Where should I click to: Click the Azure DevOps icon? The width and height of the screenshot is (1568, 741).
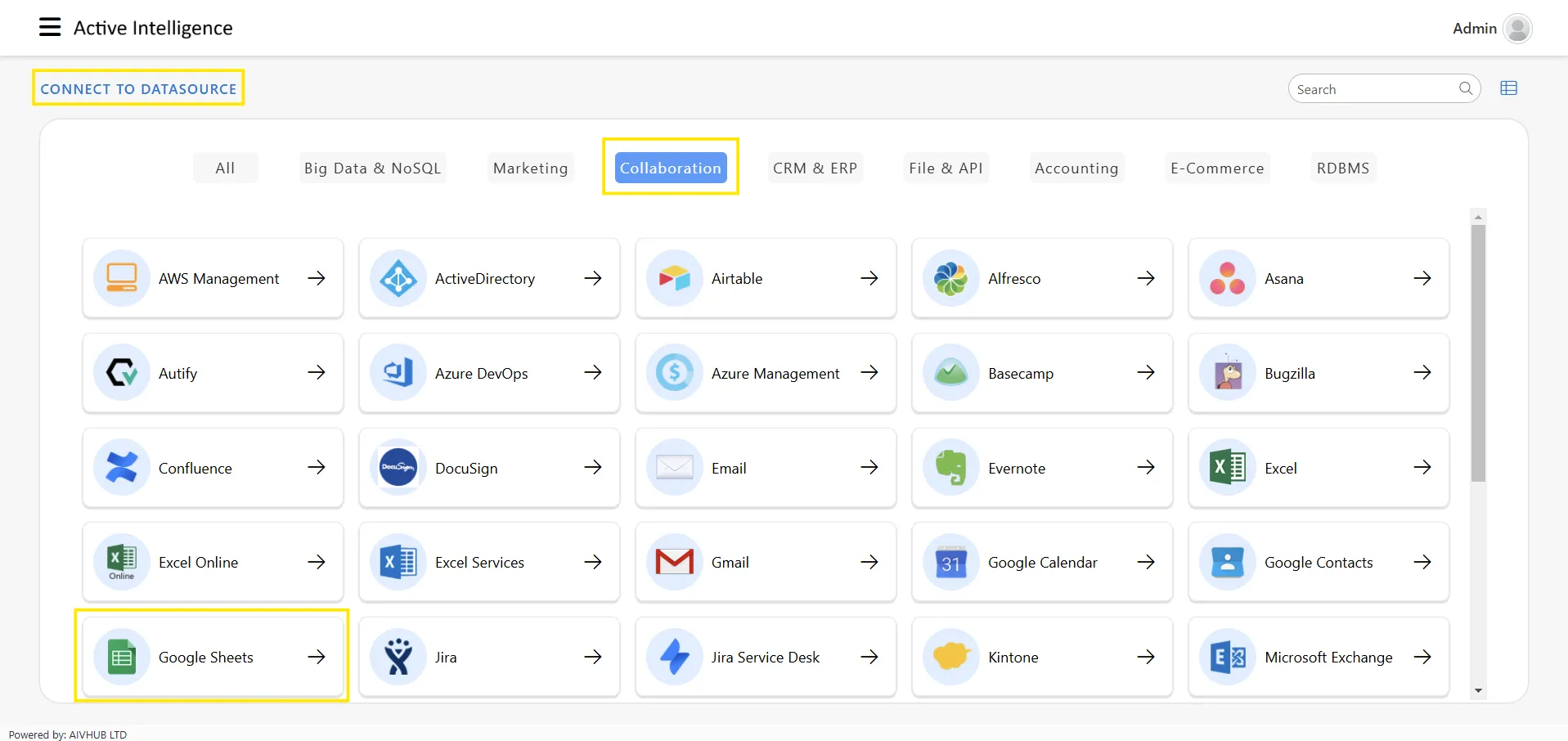(x=398, y=373)
